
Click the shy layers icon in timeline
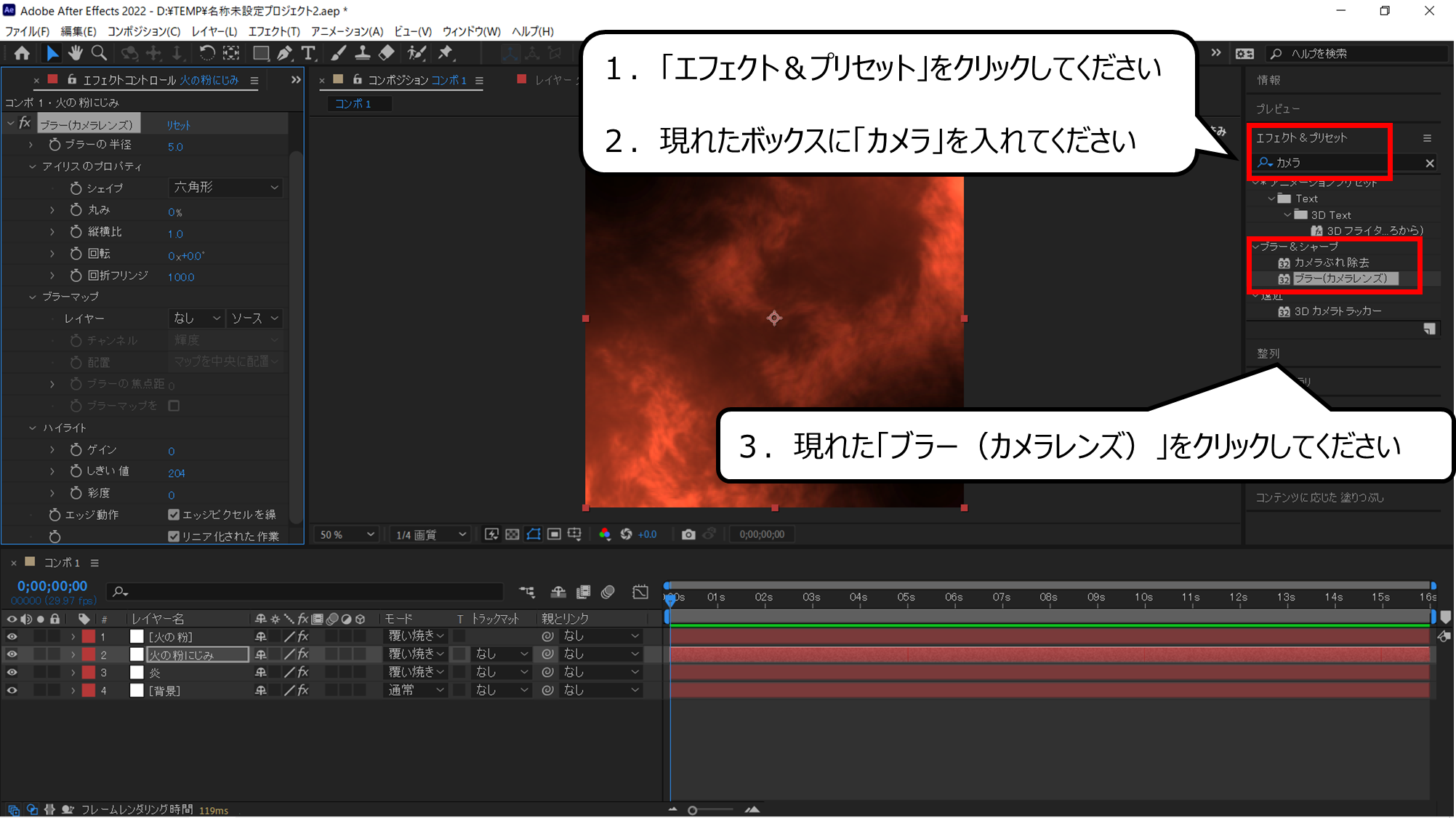pyautogui.click(x=558, y=592)
